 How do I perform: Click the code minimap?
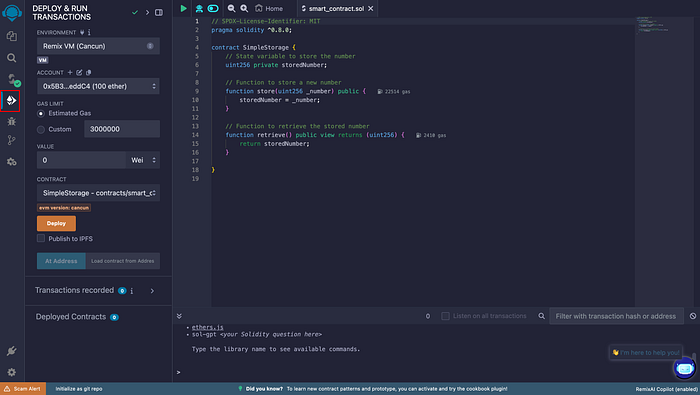pos(653,25)
